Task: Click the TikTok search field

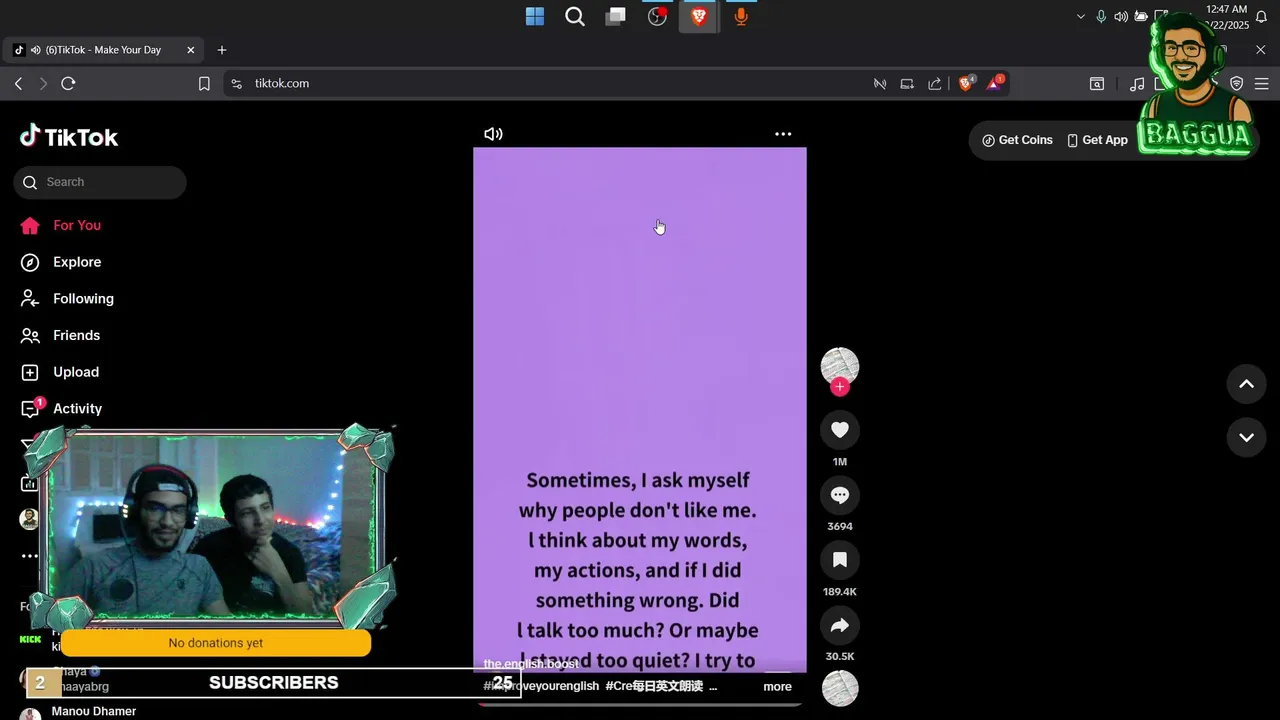Action: (x=100, y=182)
